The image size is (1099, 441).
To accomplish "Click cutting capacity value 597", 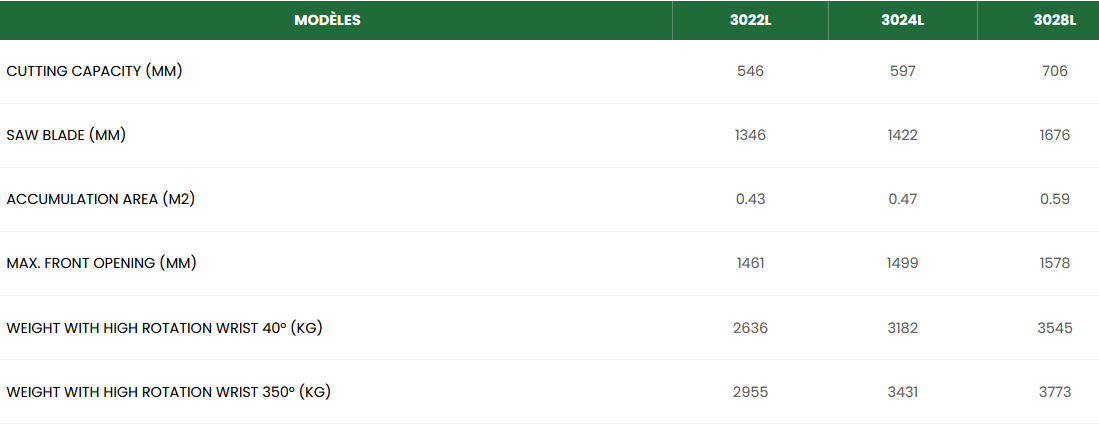I will click(902, 71).
